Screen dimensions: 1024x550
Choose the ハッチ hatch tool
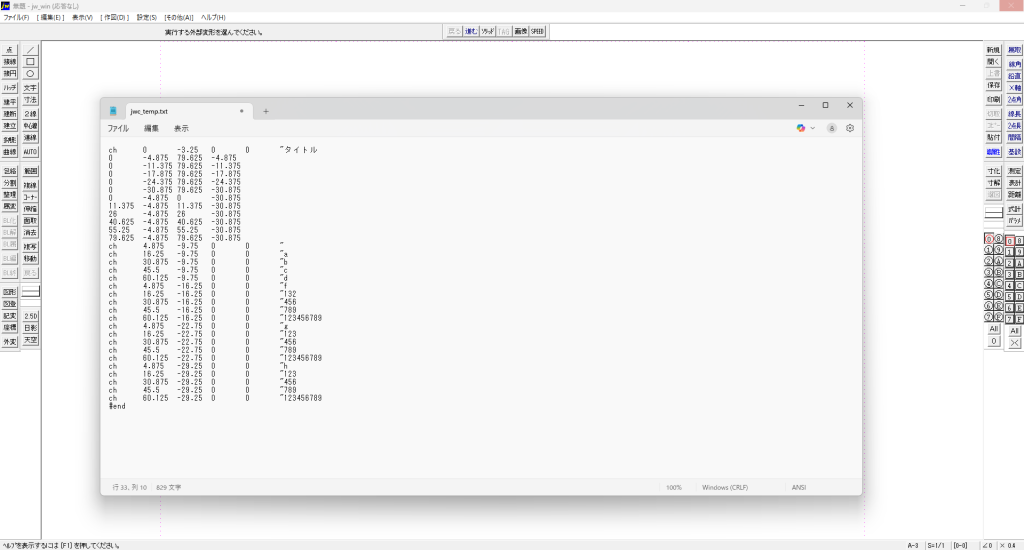tap(9, 88)
